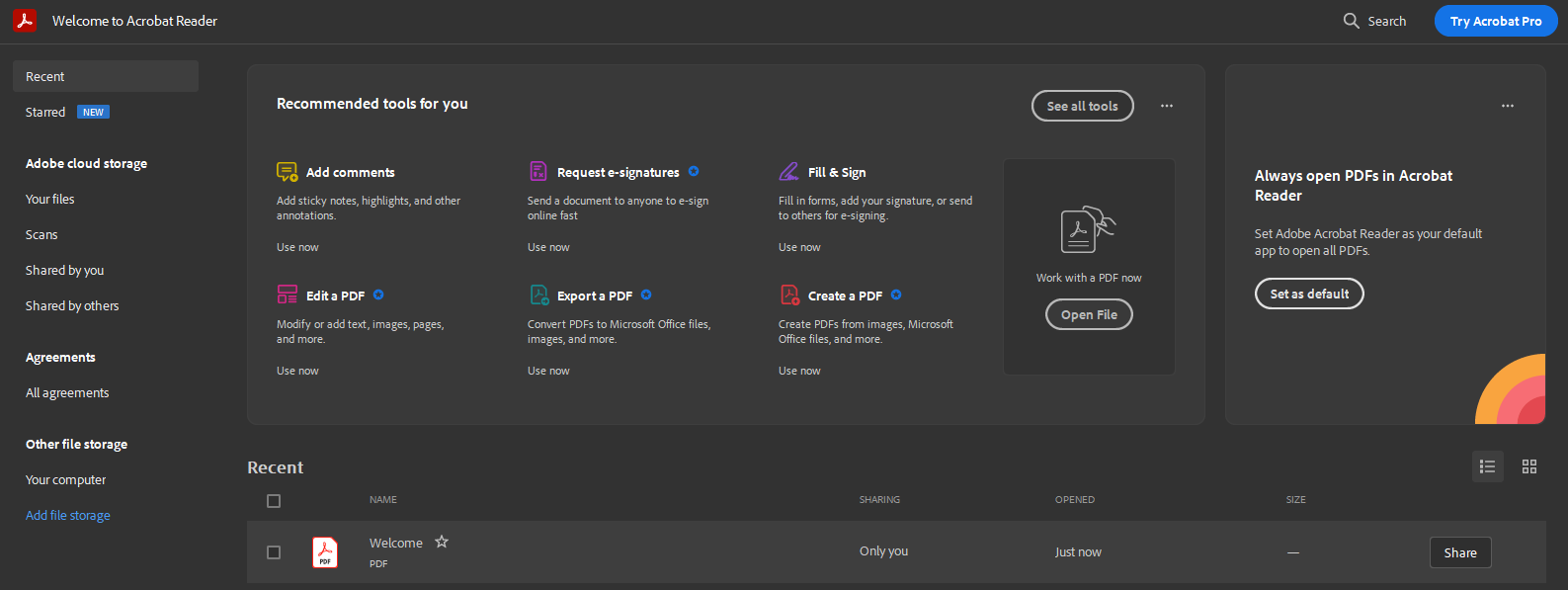1568x590 pixels.
Task: Click the Fill & Sign pen icon
Action: point(788,172)
